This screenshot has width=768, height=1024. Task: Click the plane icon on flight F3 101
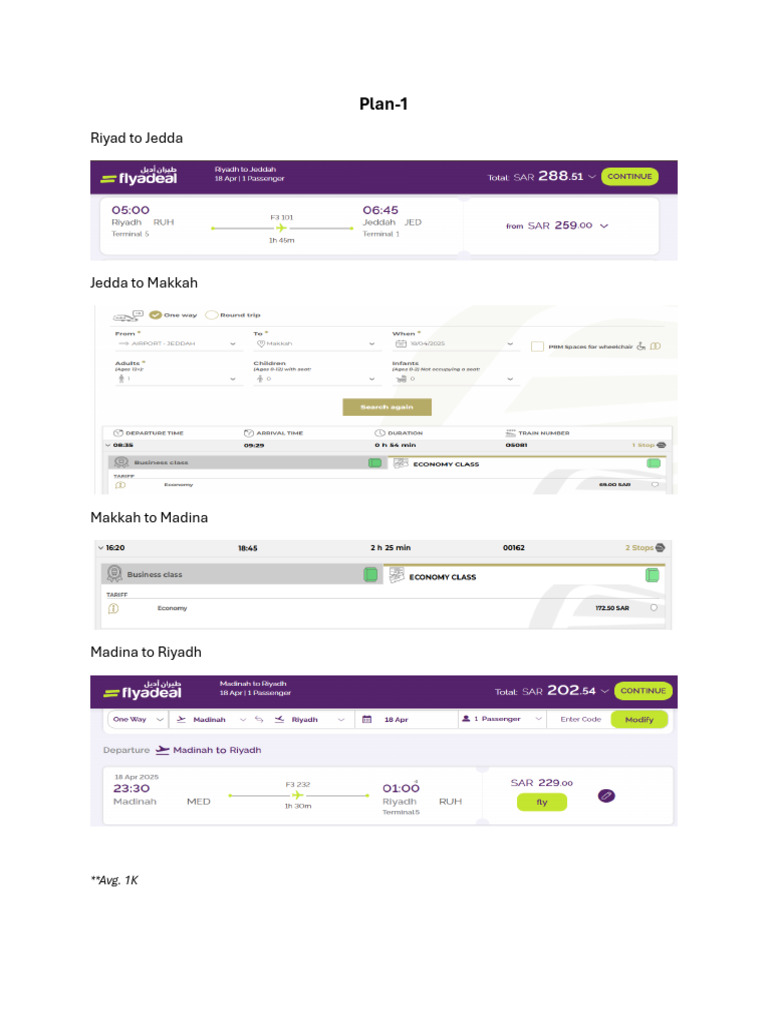pos(281,228)
